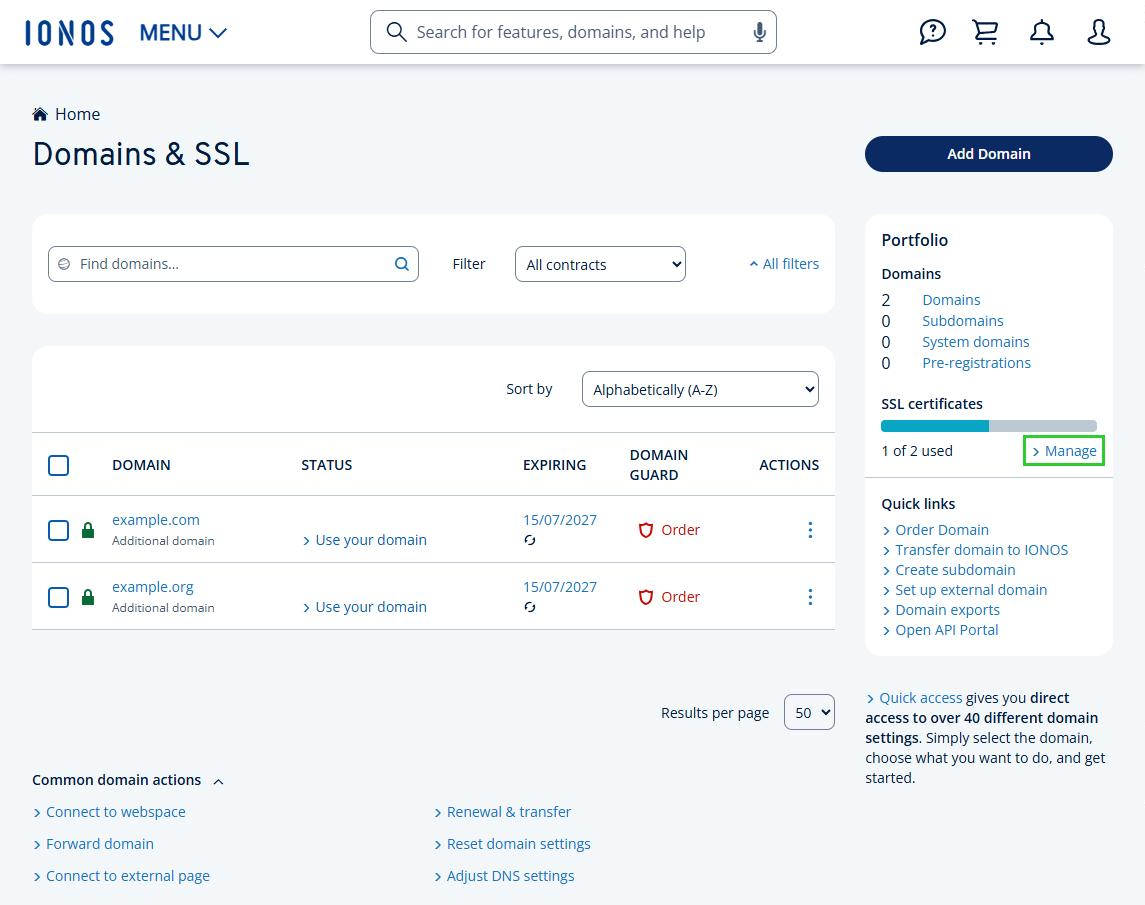This screenshot has width=1145, height=905.
Task: Open the All contracts filter dropdown
Action: coord(600,264)
